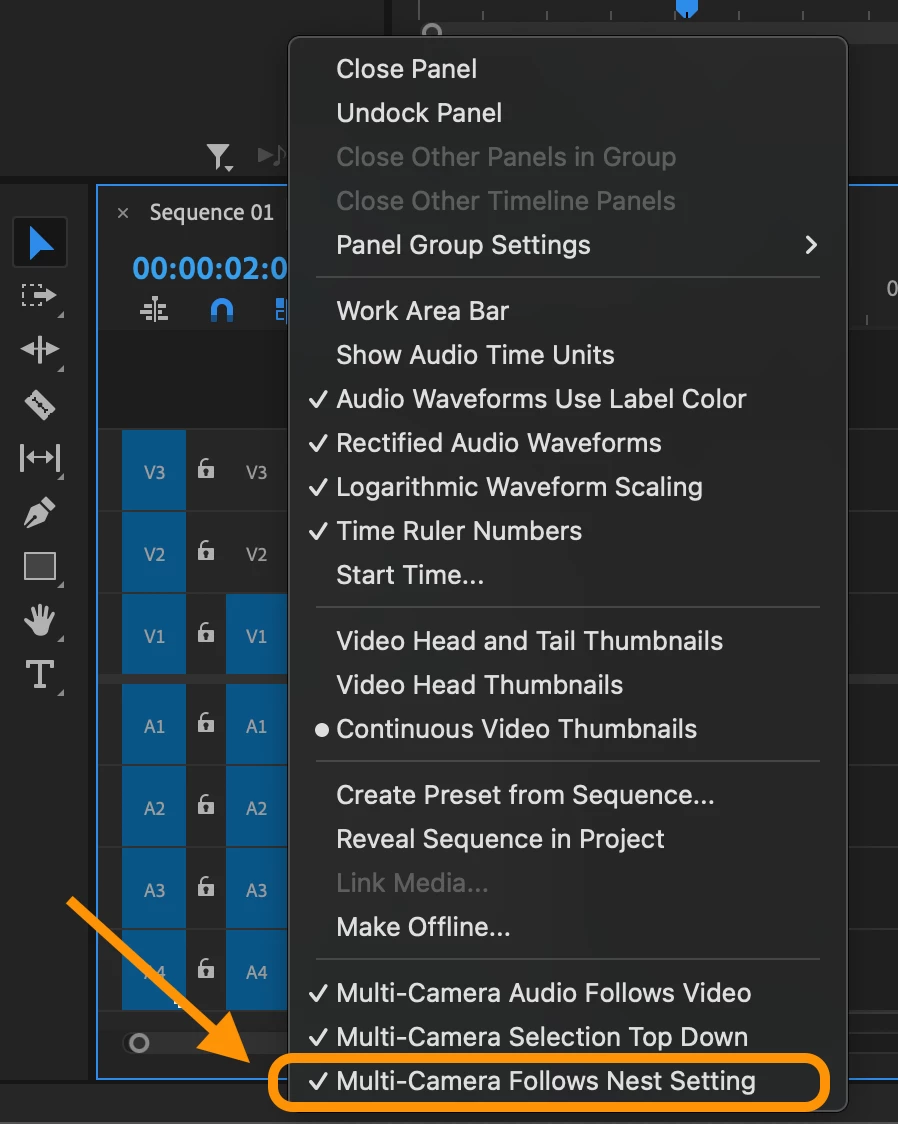Choose Close Panel from menu

pos(568,69)
